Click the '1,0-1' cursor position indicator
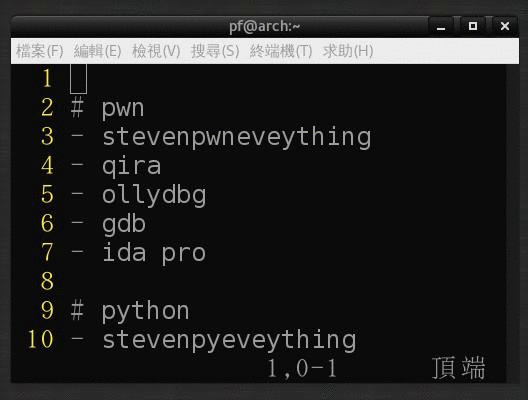Screen dimensions: 528x400 (302, 368)
